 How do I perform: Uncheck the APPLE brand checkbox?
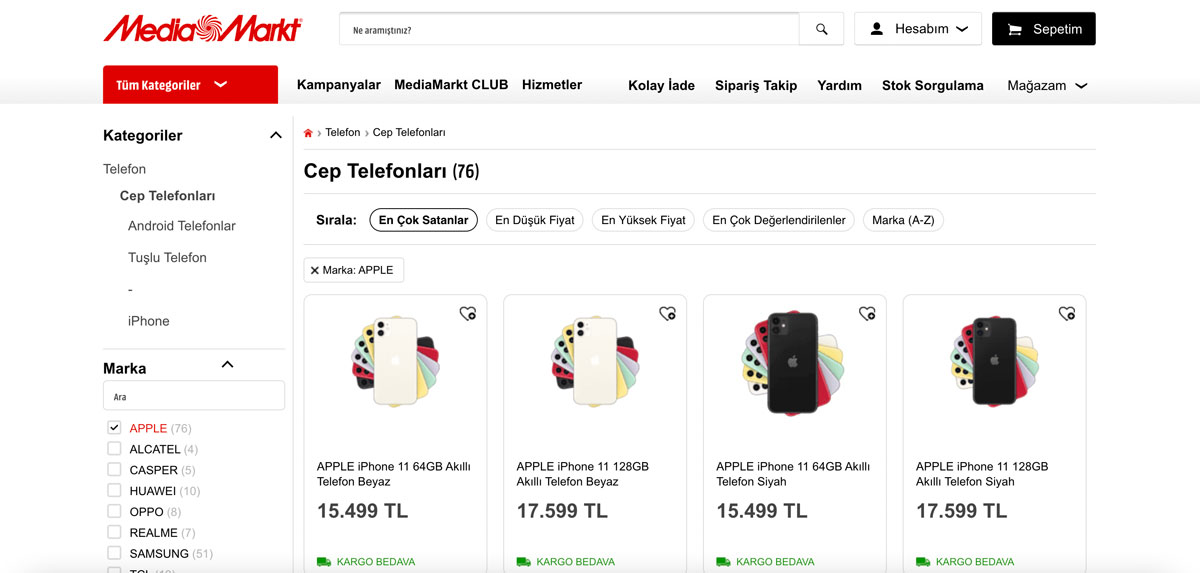pos(114,428)
